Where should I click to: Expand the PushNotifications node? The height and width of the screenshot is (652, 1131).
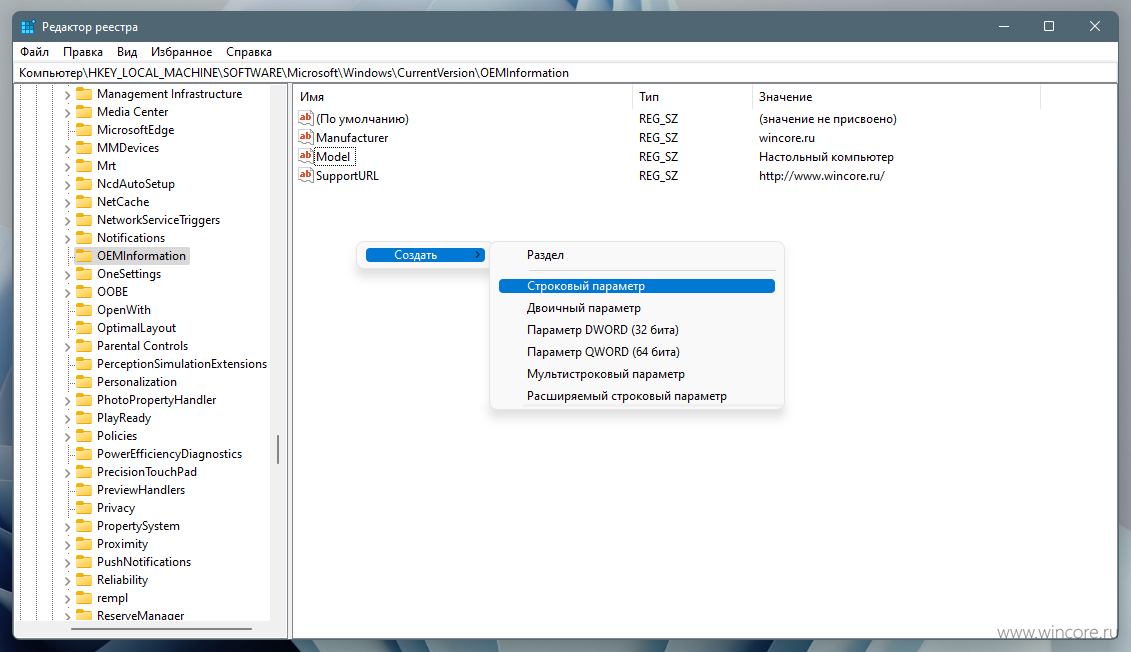pos(67,563)
